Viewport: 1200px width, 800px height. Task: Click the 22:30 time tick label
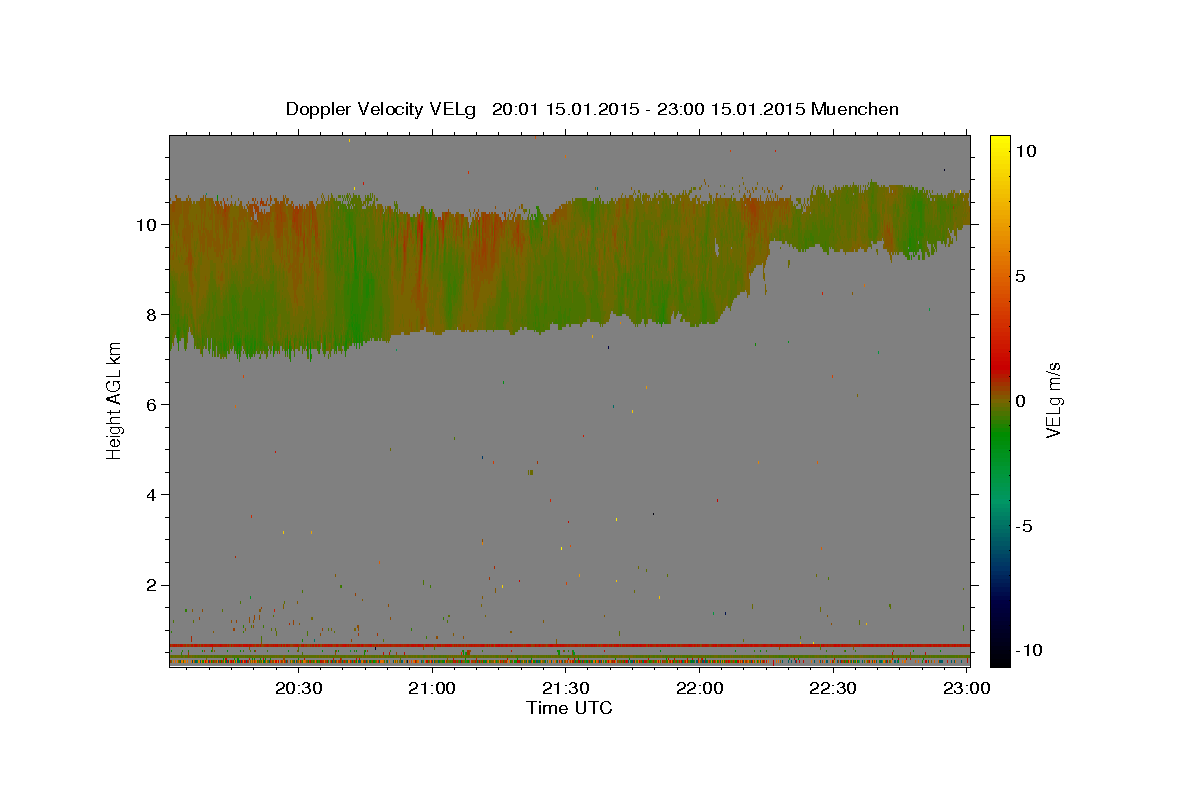click(x=833, y=688)
